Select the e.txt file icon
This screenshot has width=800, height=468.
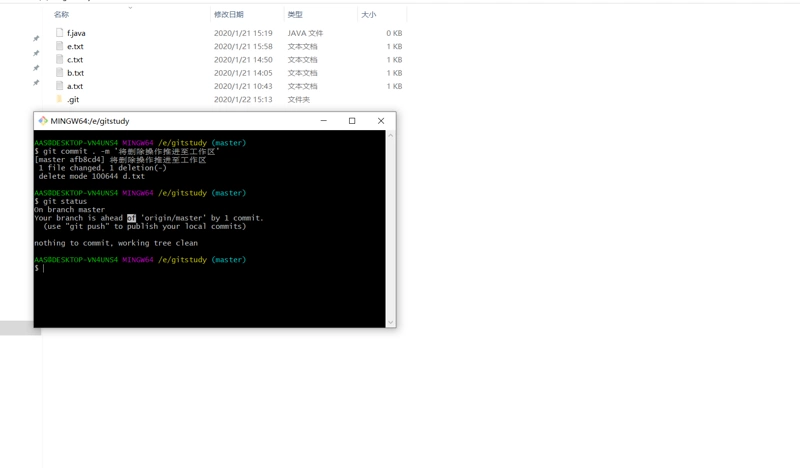(60, 46)
